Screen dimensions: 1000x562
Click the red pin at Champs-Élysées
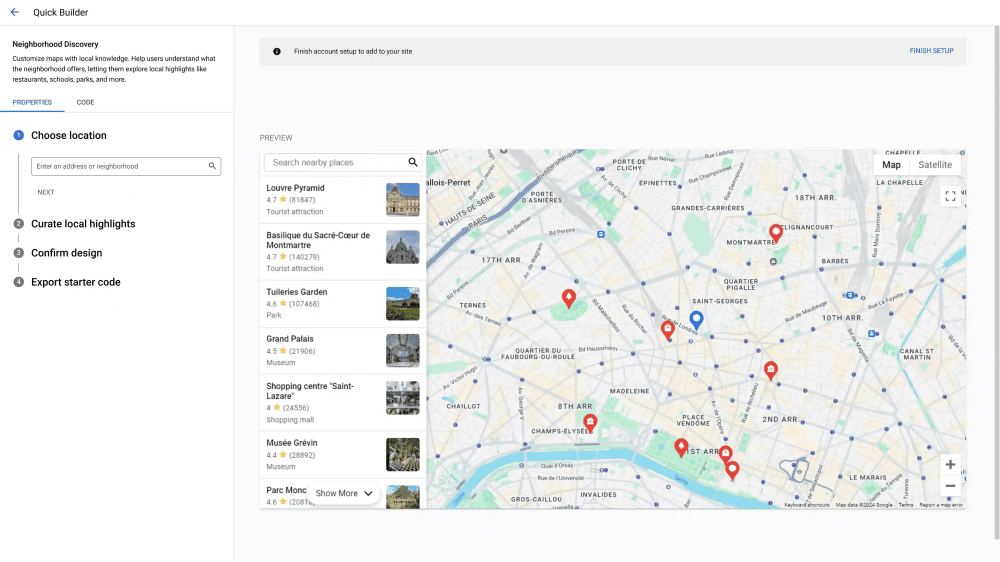click(x=590, y=423)
